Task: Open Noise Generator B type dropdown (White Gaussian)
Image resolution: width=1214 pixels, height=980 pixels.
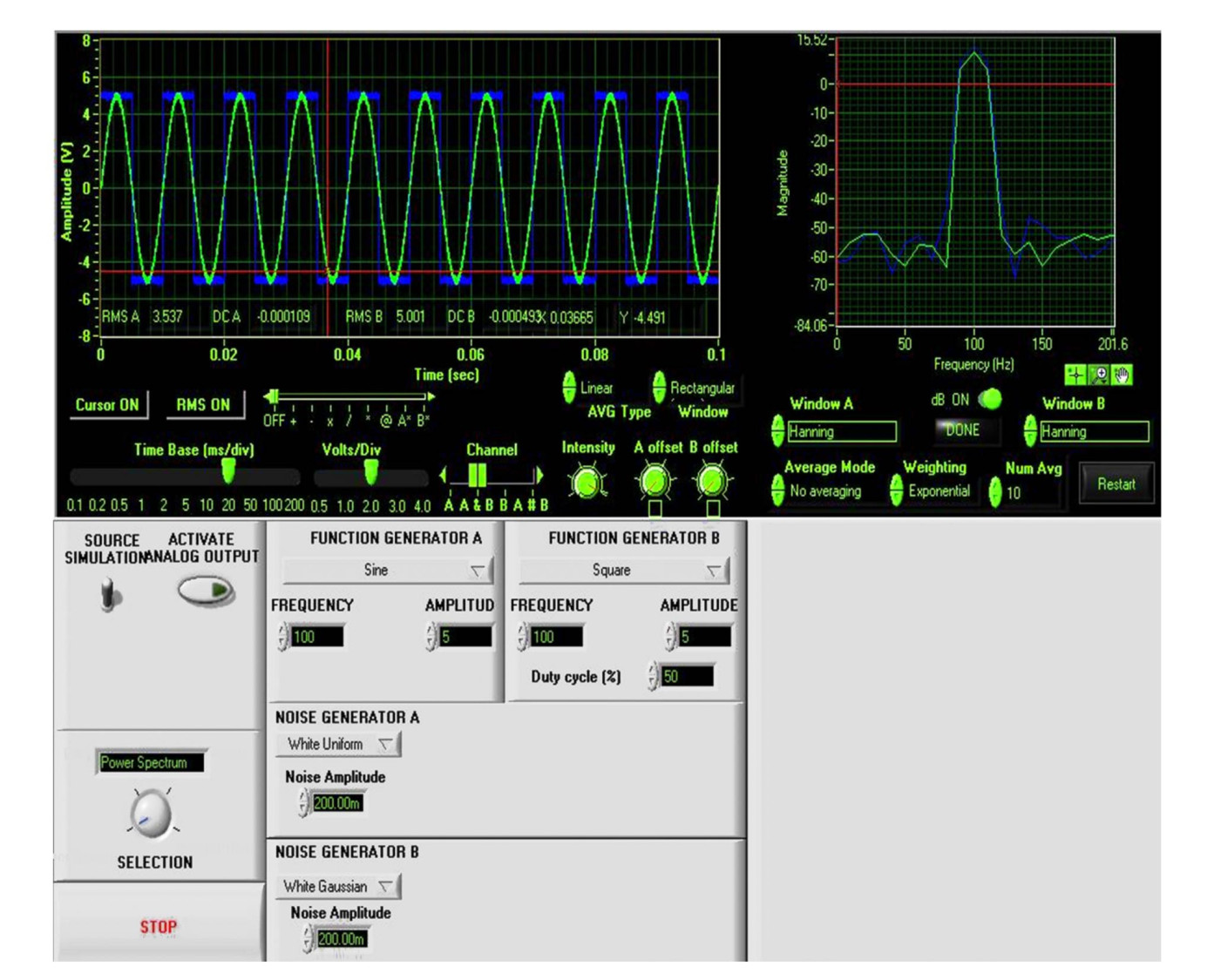Action: (x=338, y=886)
